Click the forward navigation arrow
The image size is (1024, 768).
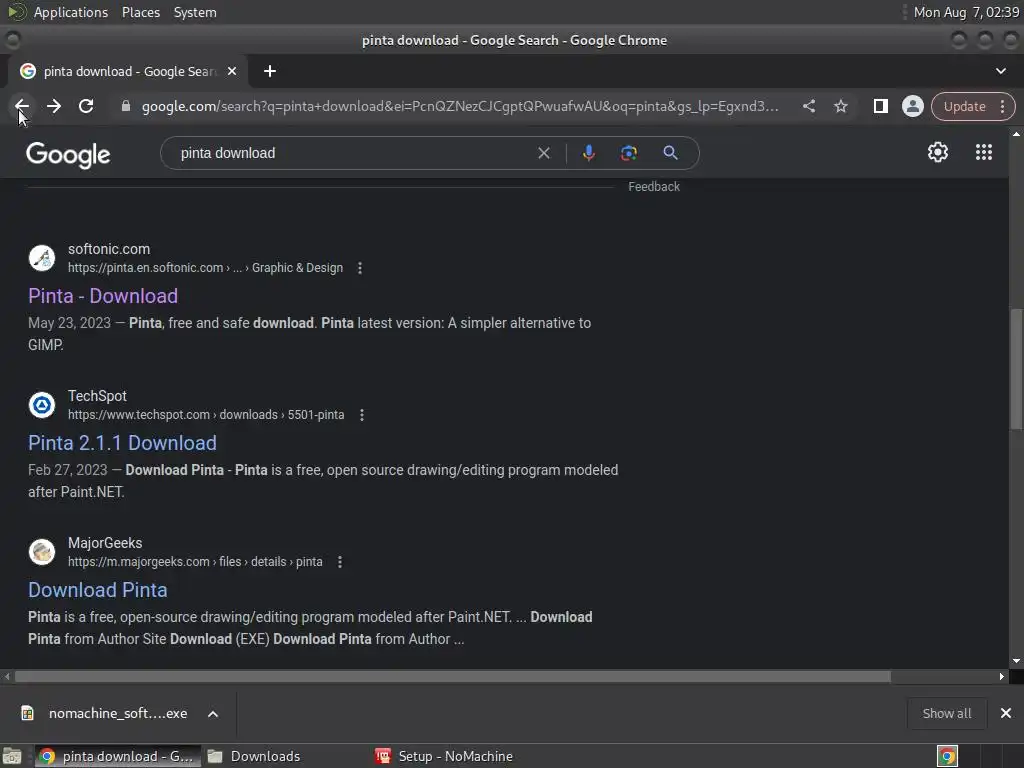click(x=54, y=106)
